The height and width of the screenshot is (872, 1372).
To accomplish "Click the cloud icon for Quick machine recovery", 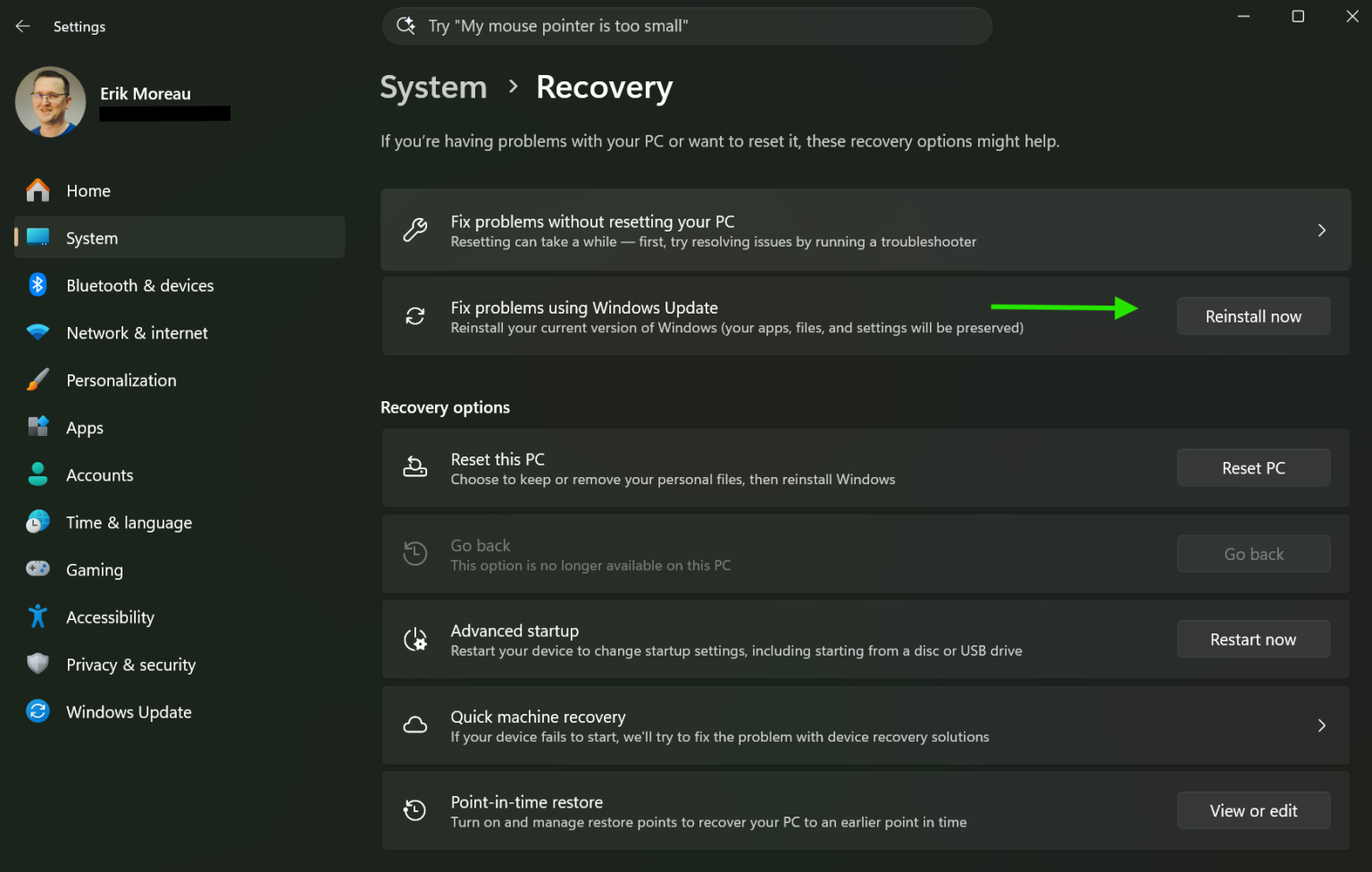I will 415,725.
